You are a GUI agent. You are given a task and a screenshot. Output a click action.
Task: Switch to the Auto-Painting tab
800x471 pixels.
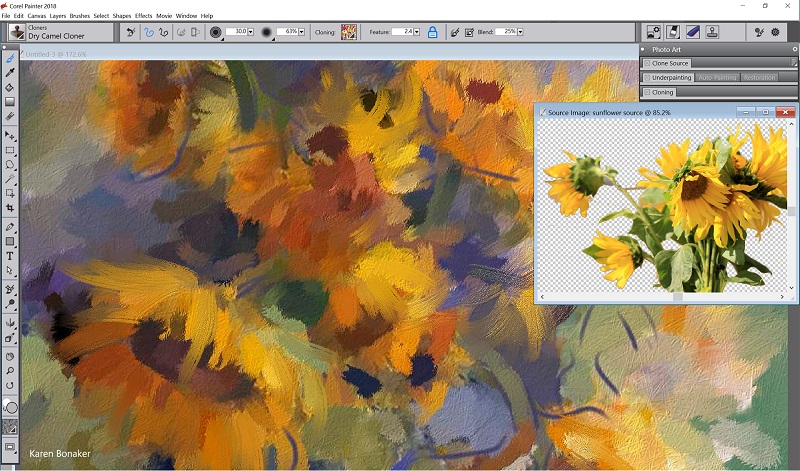[x=717, y=77]
